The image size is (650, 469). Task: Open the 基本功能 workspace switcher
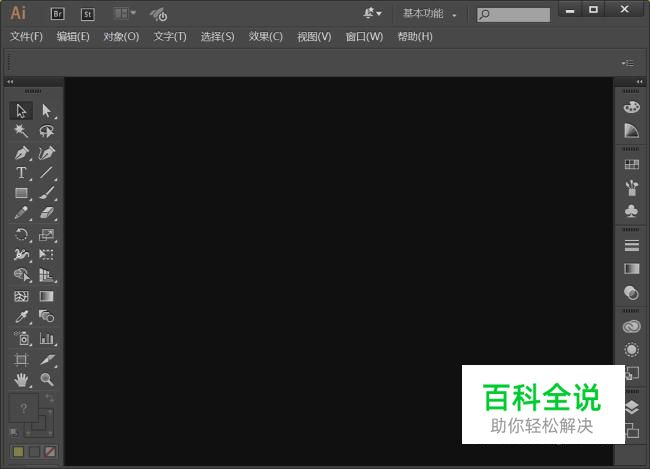pyautogui.click(x=429, y=14)
